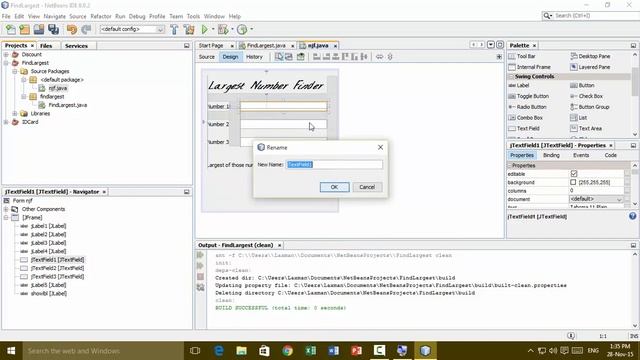Click the stop icon in Output window

click(200, 277)
